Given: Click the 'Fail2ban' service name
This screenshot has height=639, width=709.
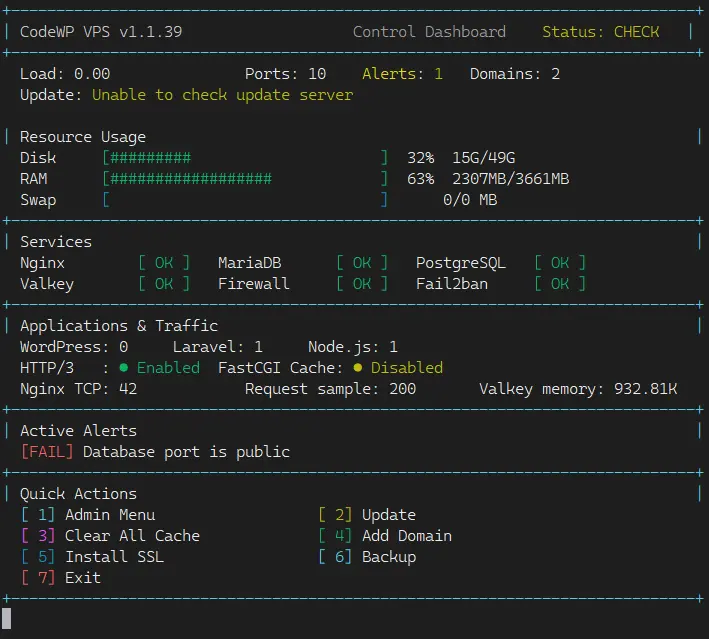Looking at the screenshot, I should pos(452,284).
